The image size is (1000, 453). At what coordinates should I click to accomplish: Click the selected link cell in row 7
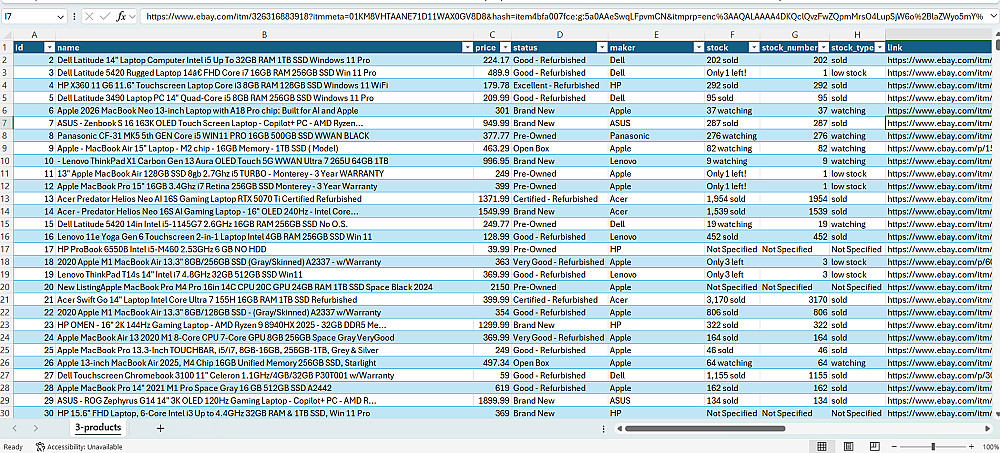939,123
